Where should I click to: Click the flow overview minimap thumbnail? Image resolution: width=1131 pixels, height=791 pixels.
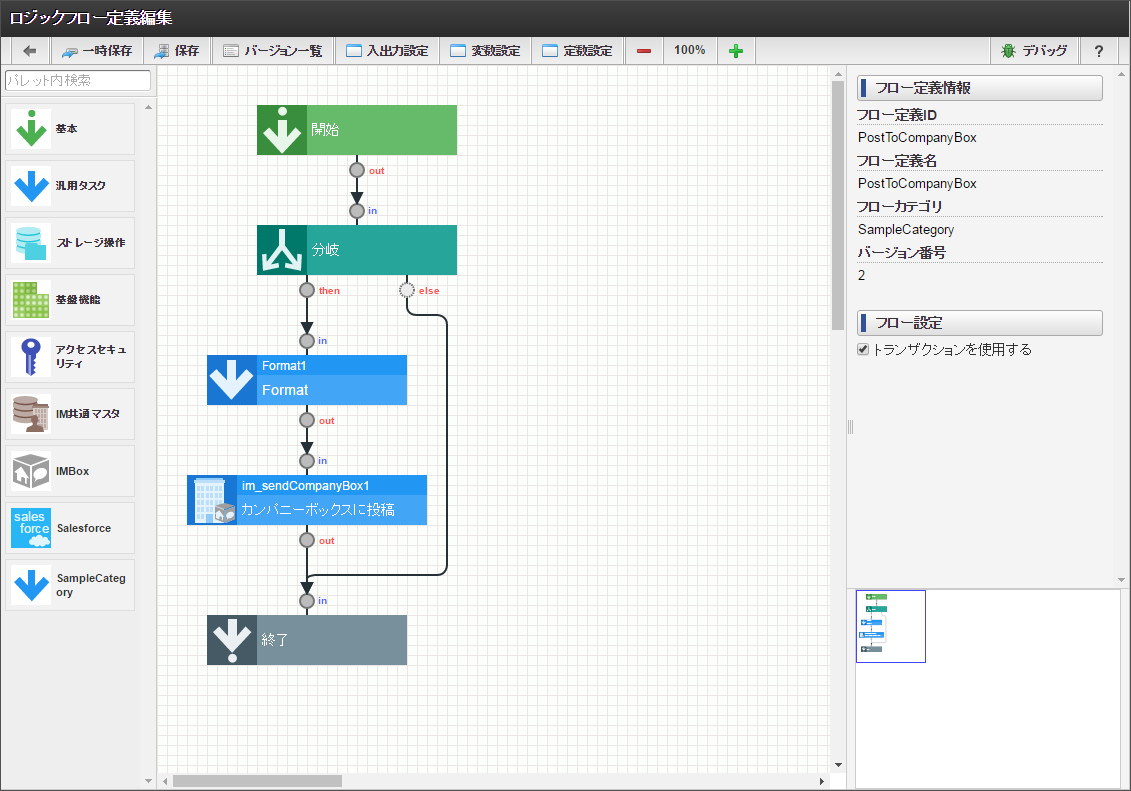pos(890,626)
